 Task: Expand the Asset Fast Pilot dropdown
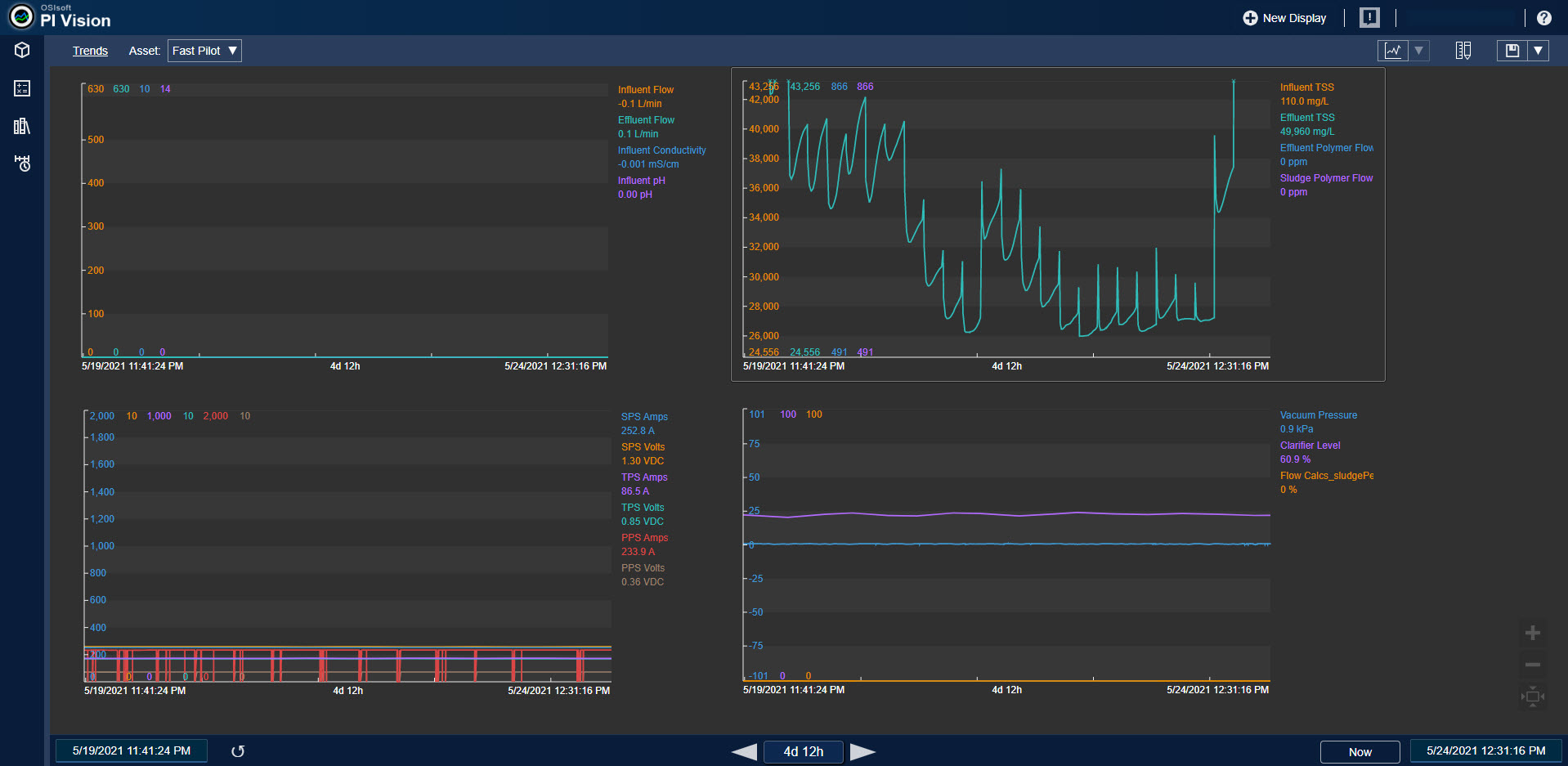click(x=204, y=51)
